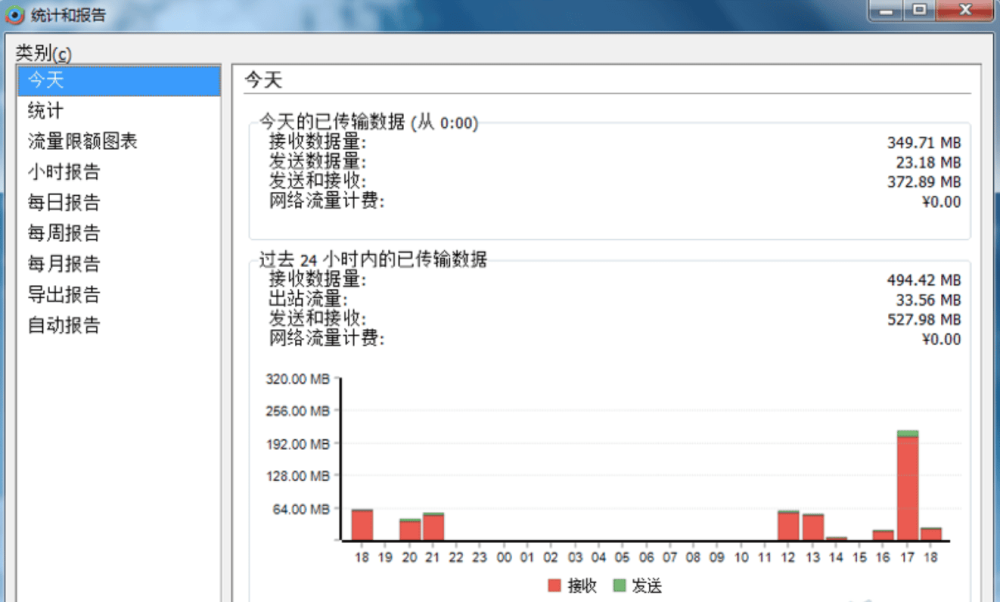The image size is (1000, 602).
Task: Select 每月报告 from the list
Action: coord(119,264)
